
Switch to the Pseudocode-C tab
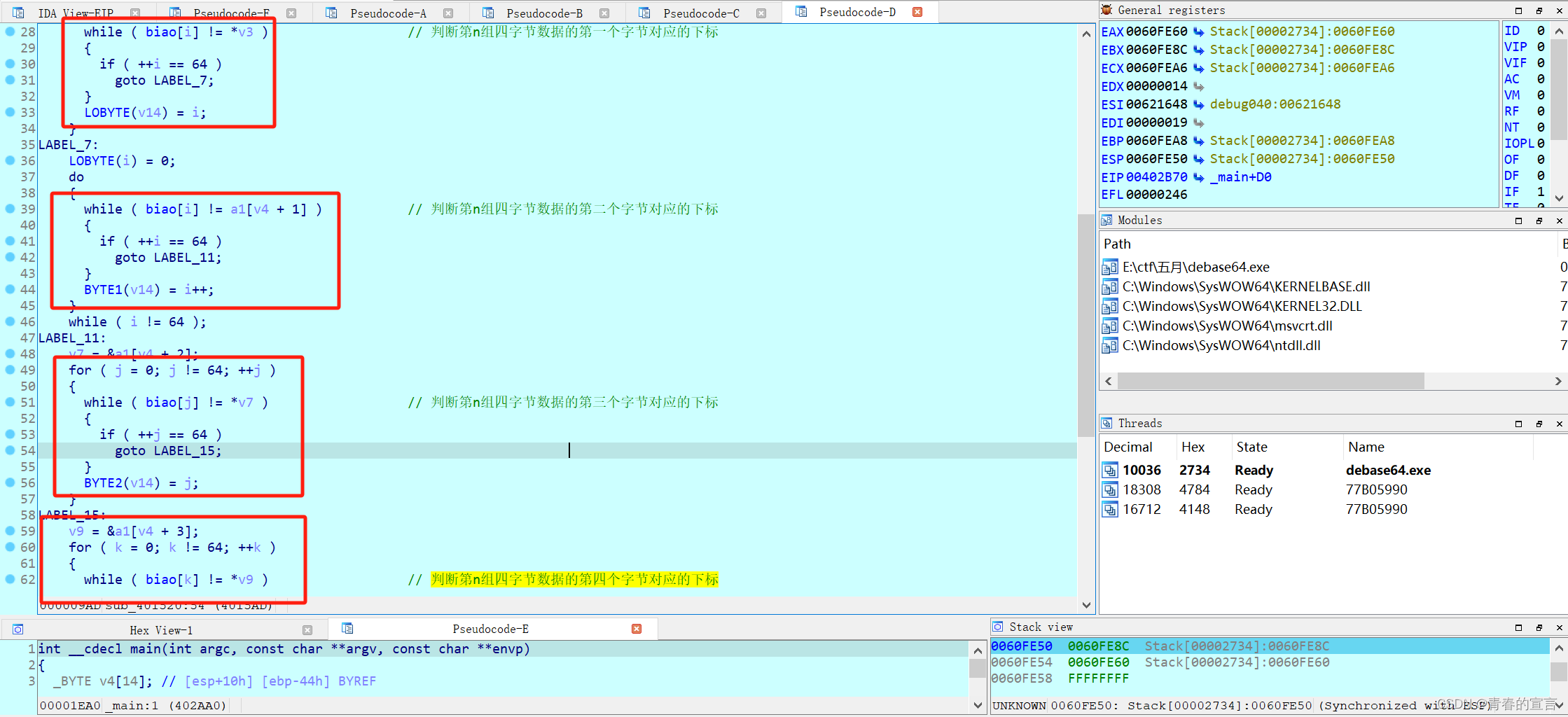point(704,12)
